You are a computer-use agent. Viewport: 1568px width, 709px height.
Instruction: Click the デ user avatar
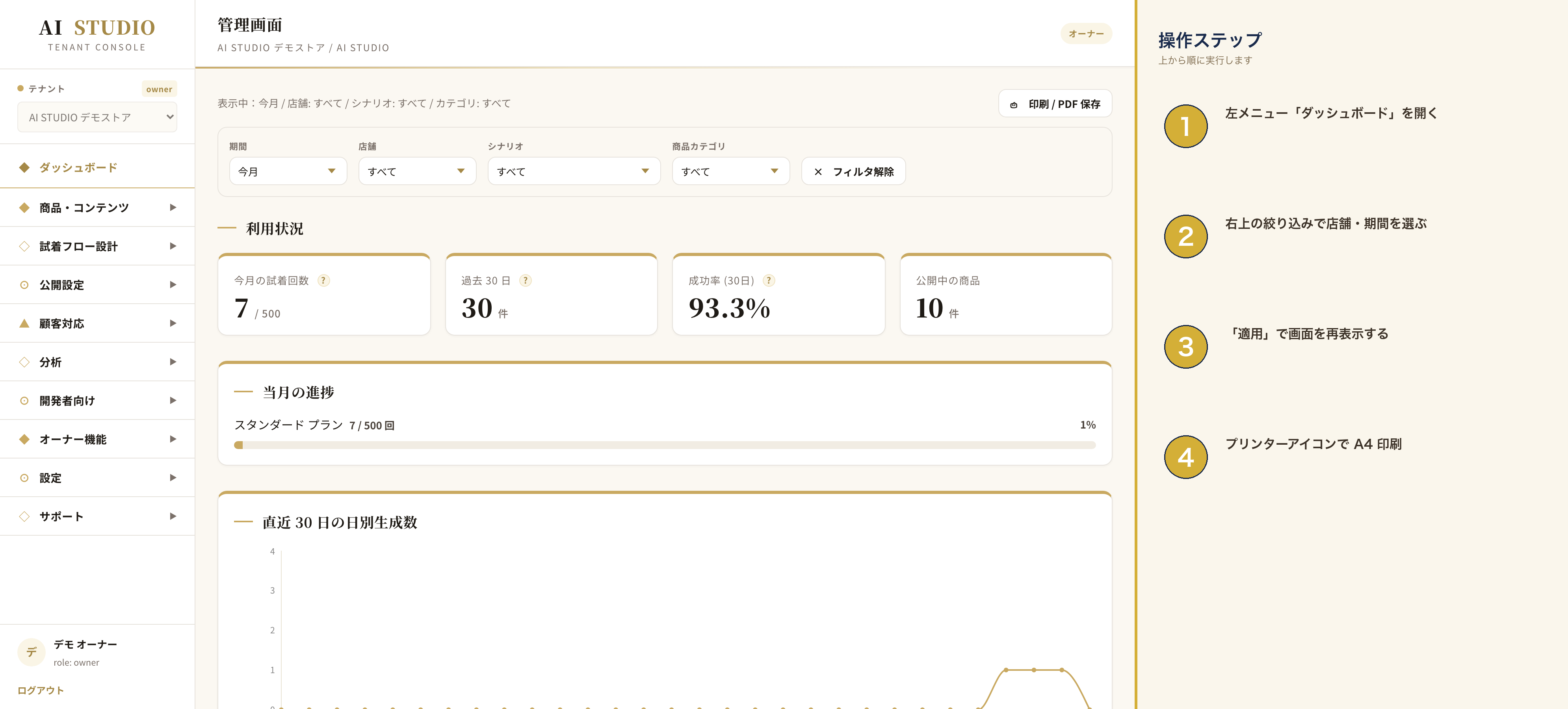click(x=31, y=652)
